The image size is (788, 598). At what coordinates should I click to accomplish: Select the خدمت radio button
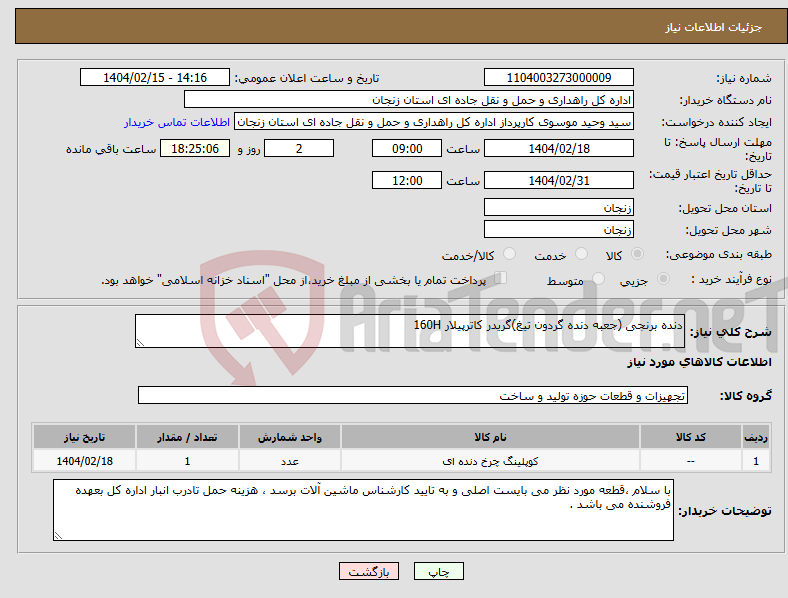(581, 254)
